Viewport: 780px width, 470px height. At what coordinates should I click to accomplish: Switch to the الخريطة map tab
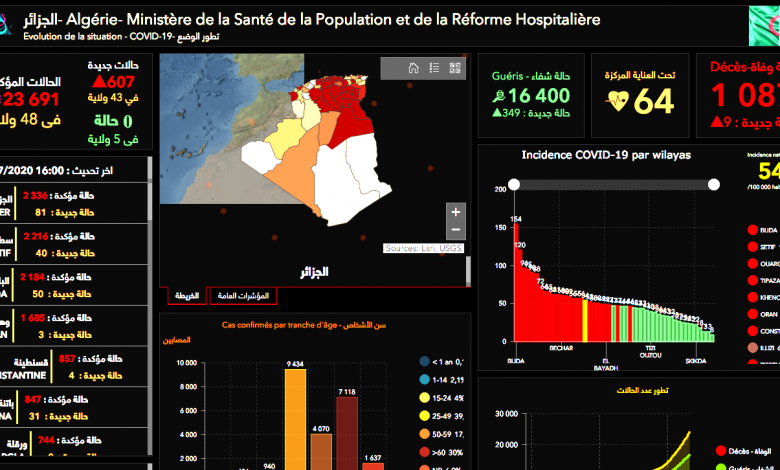click(x=187, y=295)
